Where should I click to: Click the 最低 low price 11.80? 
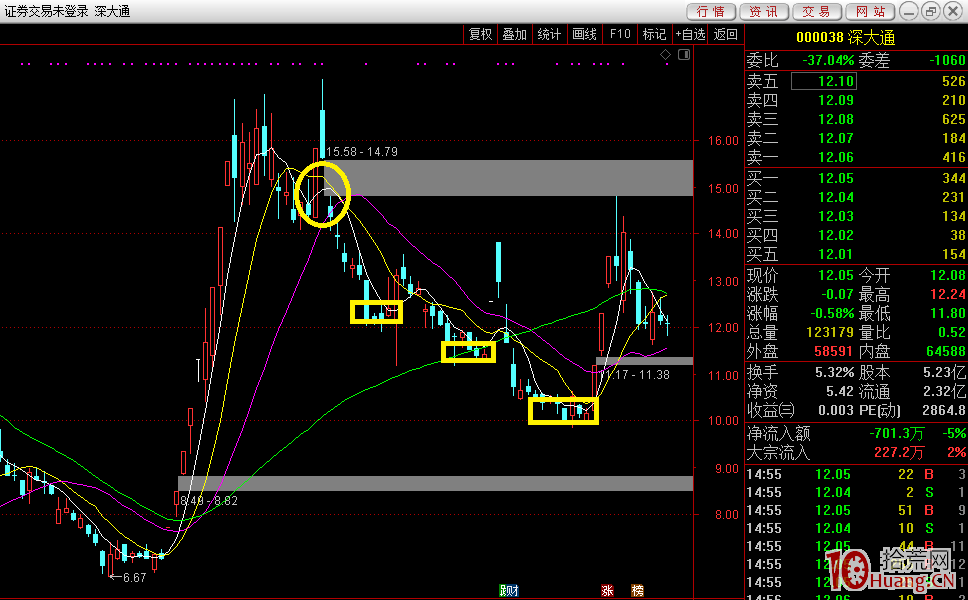948,314
